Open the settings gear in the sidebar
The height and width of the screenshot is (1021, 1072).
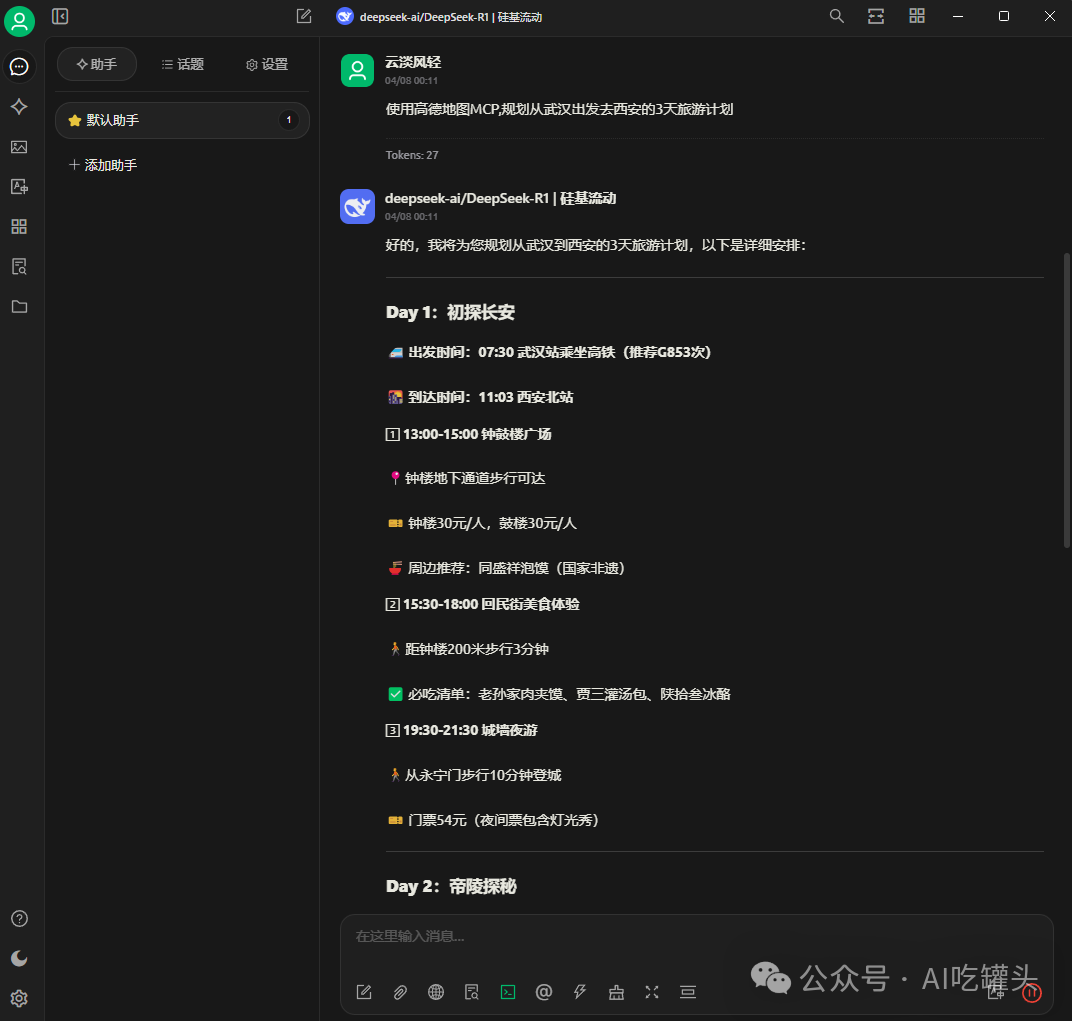coord(19,998)
